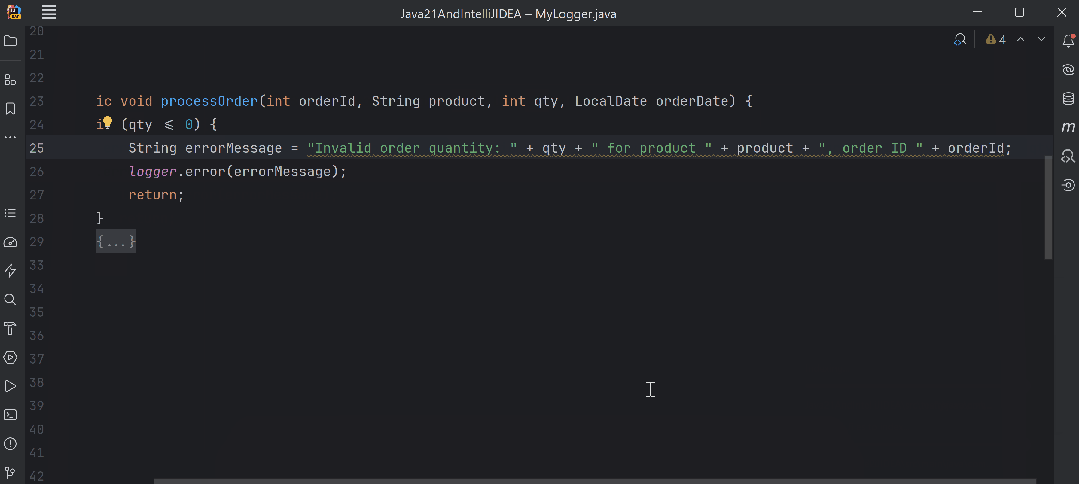Open the main hamburger menu

coord(49,12)
